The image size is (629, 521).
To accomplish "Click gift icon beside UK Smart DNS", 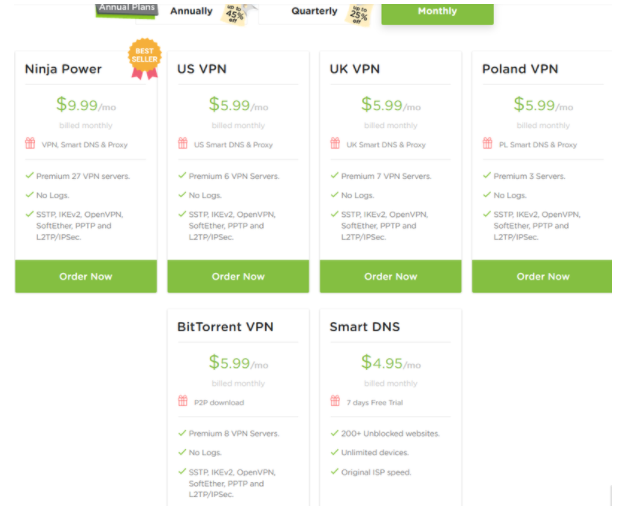I will [x=335, y=143].
